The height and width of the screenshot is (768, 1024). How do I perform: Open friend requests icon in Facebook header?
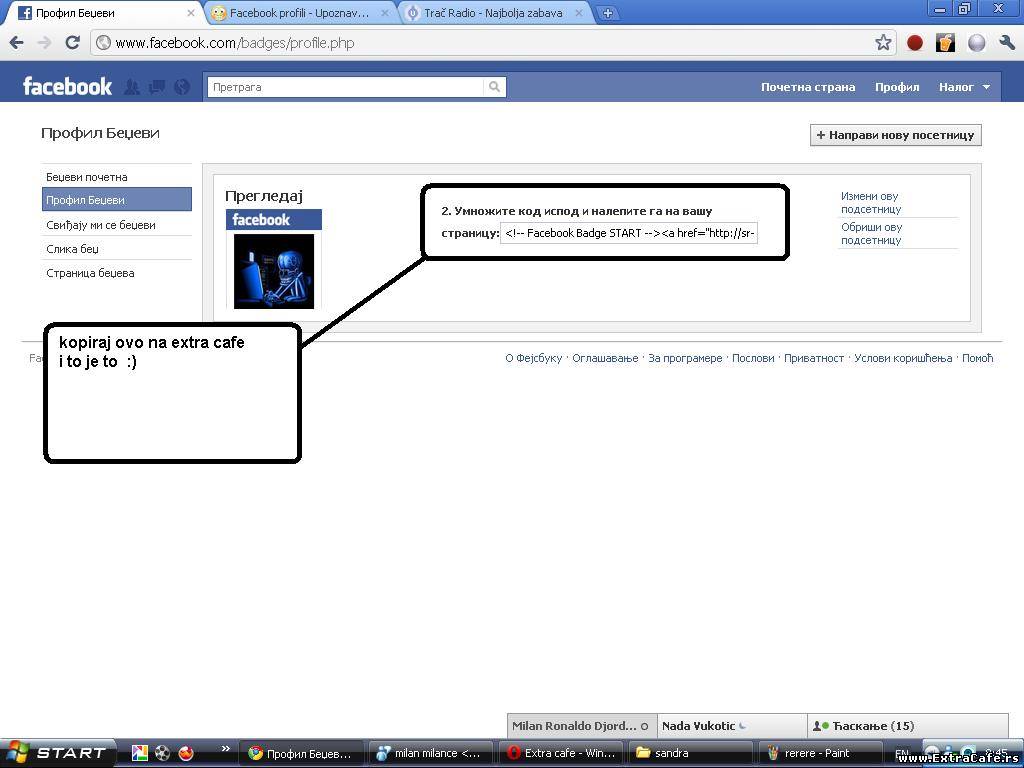132,87
